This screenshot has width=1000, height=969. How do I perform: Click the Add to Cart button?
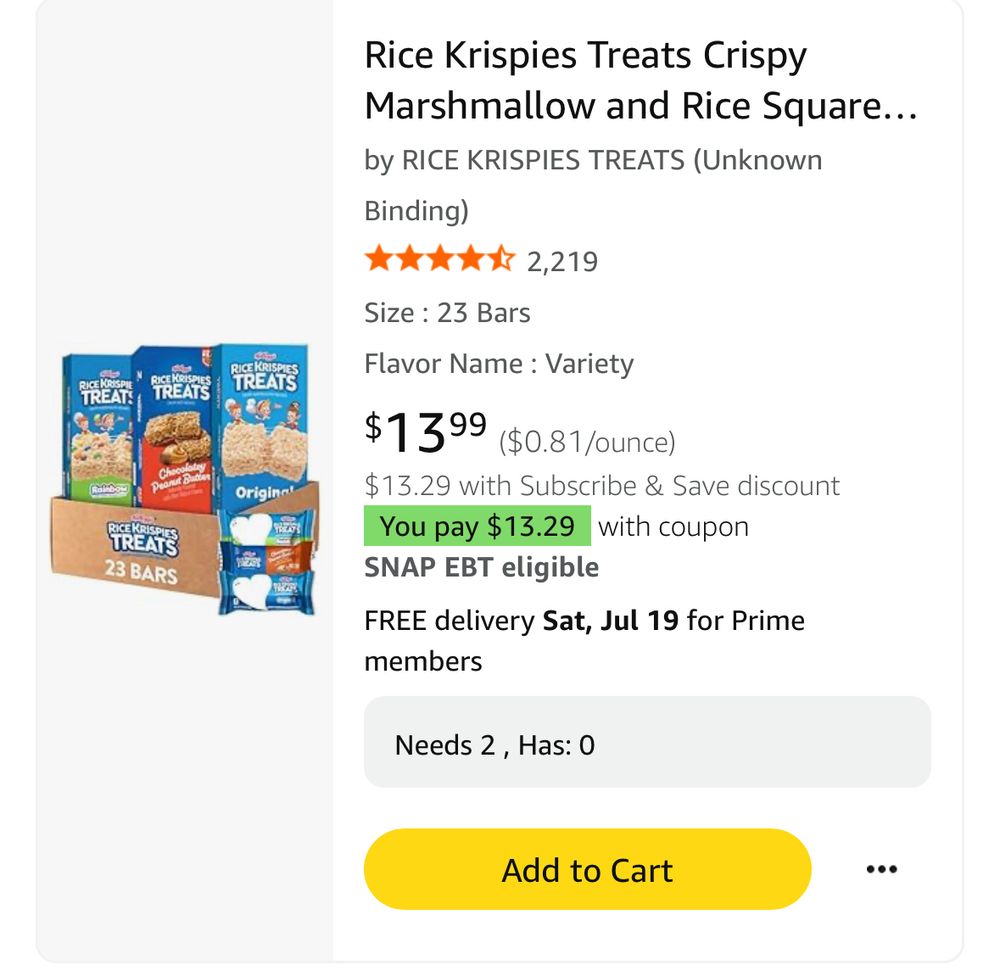[587, 869]
